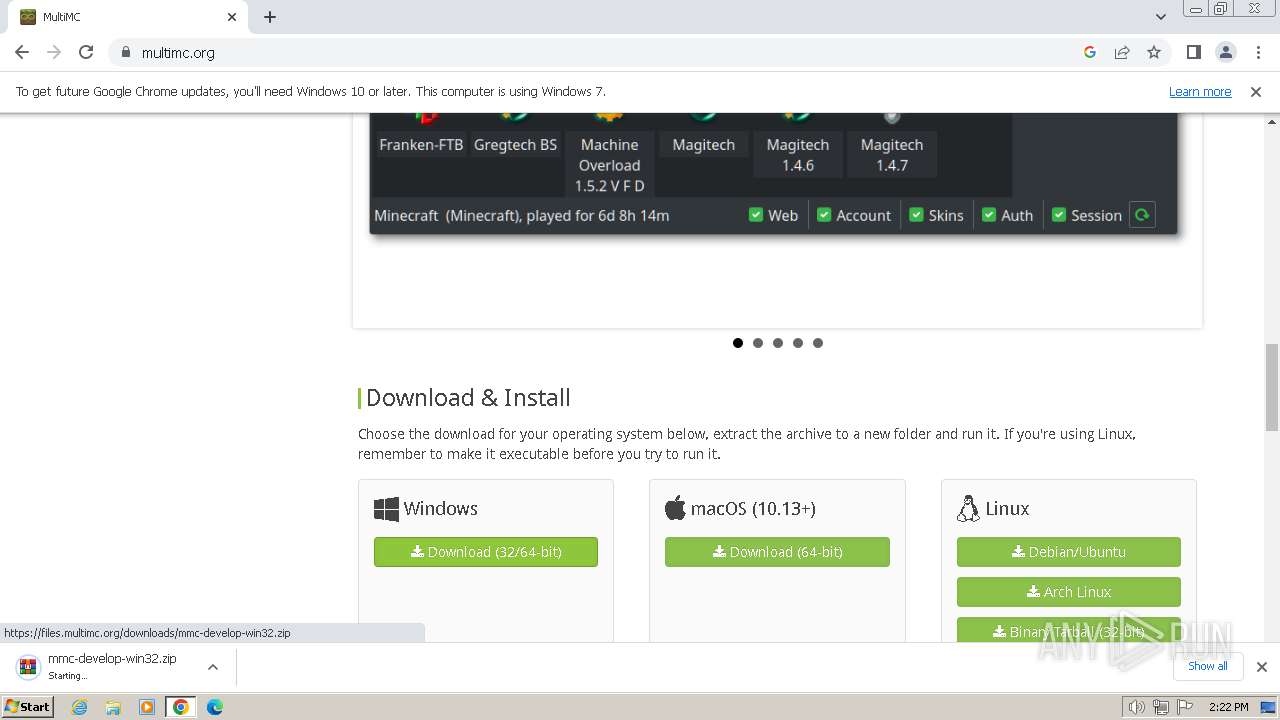Open Action Center flag icon

coord(1184,707)
